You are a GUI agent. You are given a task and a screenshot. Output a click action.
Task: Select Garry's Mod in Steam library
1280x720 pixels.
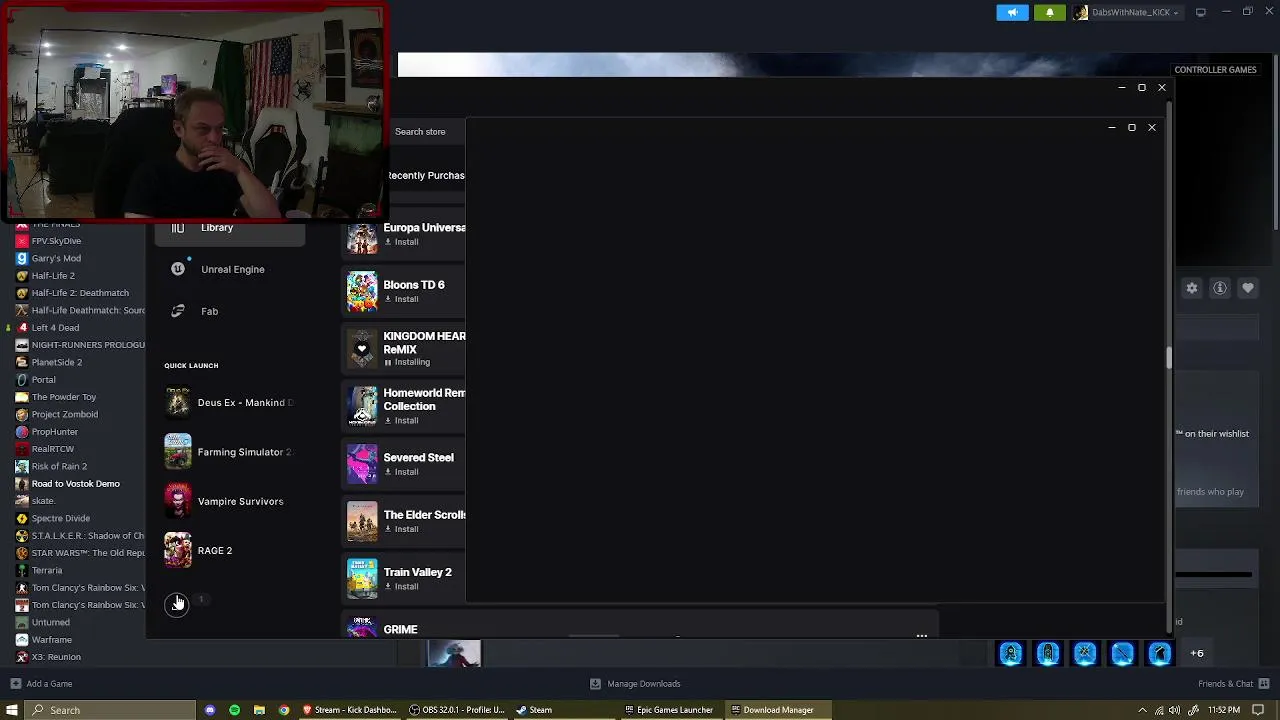(56, 258)
